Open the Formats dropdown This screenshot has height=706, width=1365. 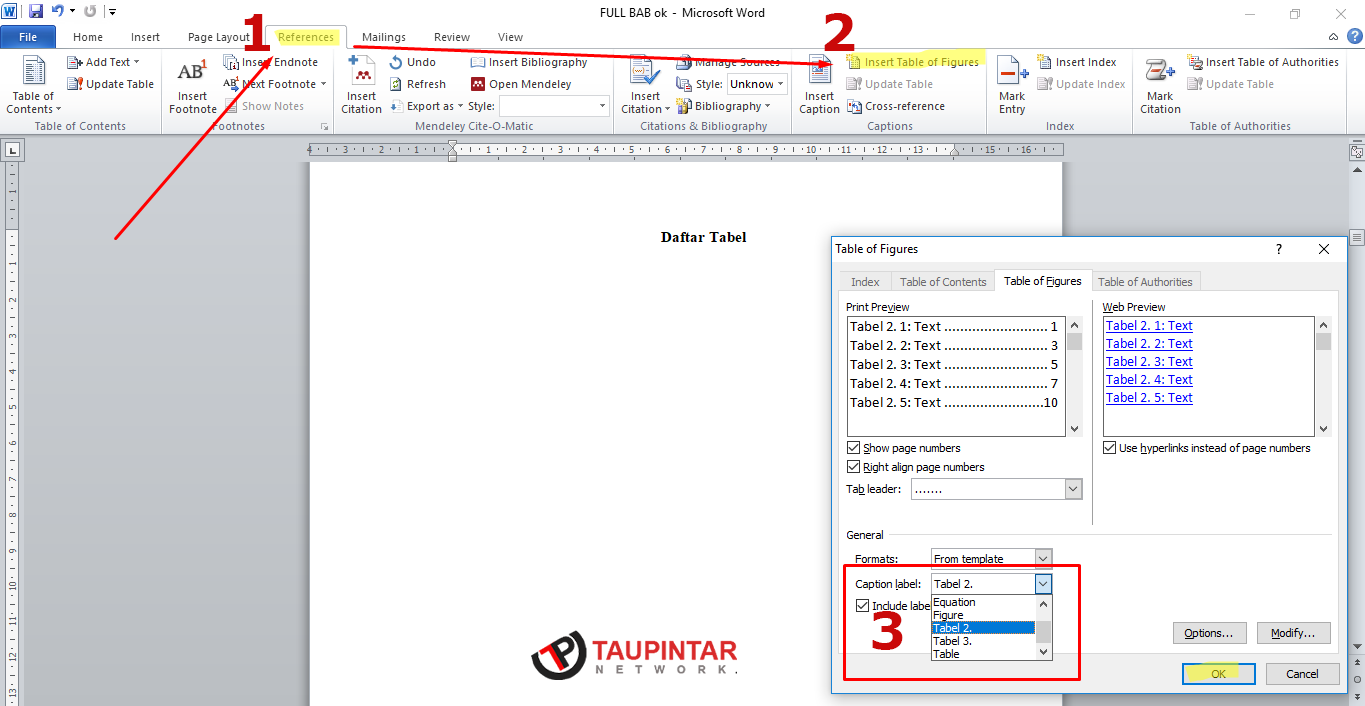(x=1043, y=558)
